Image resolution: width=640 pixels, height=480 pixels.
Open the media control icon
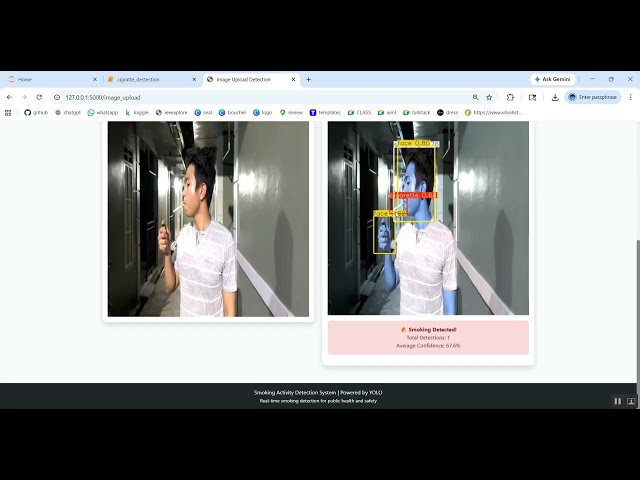click(x=532, y=97)
